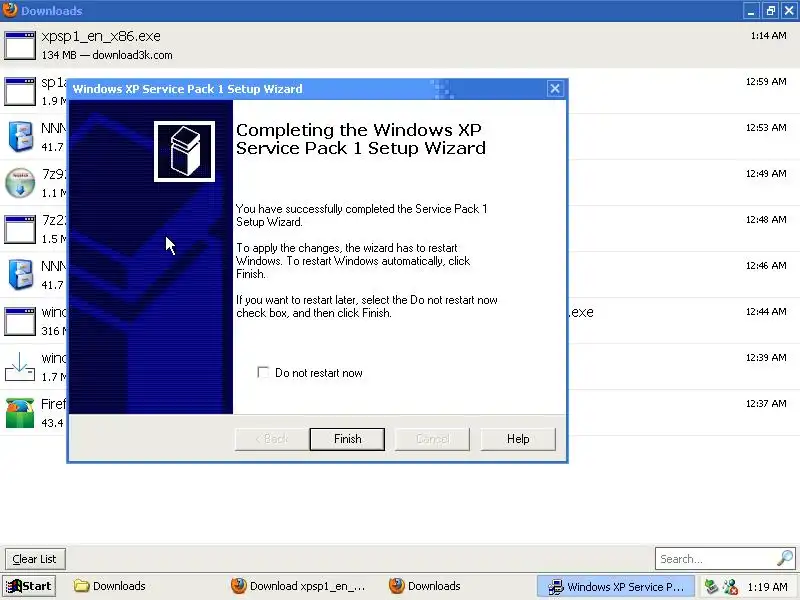
Task: Click the 12:44 AM download timestamp
Action: point(766,312)
